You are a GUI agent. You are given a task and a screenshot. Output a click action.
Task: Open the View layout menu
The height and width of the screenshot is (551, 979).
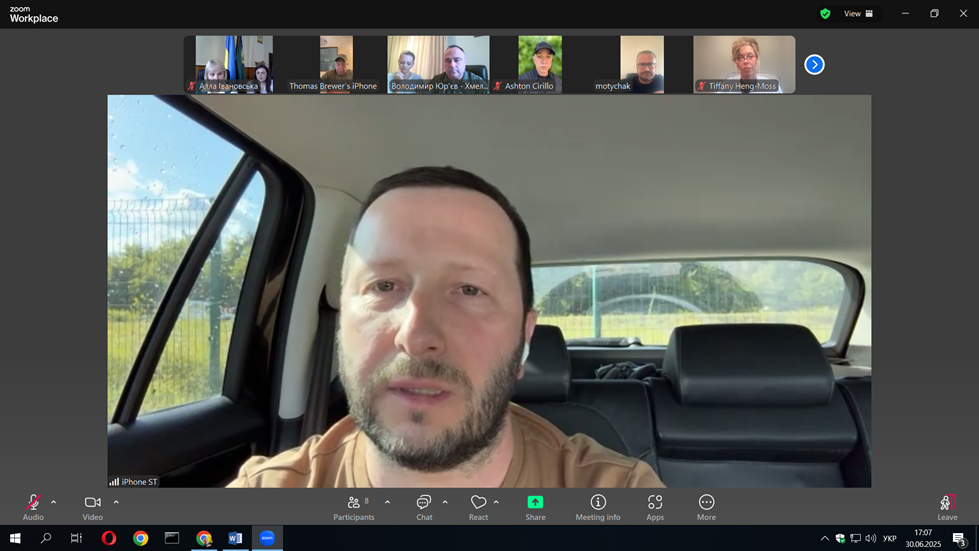[x=858, y=14]
